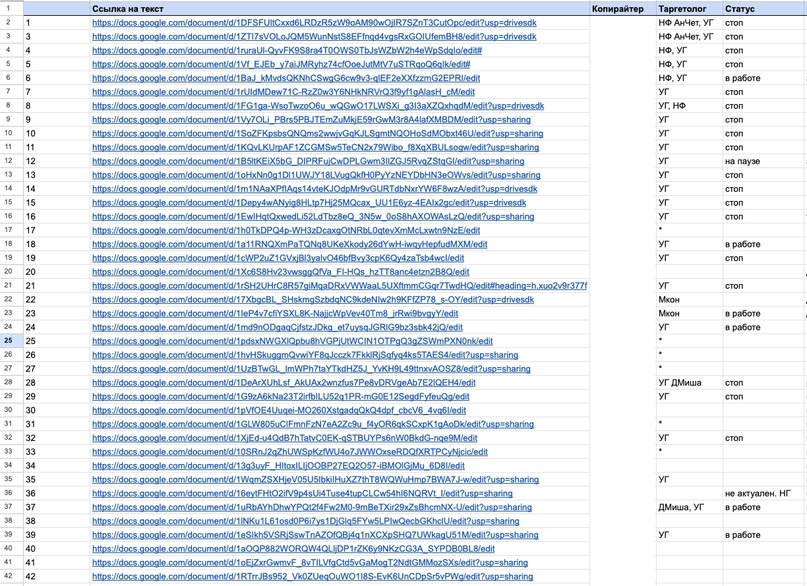Select row header 36
The height and width of the screenshot is (586, 807).
point(9,493)
